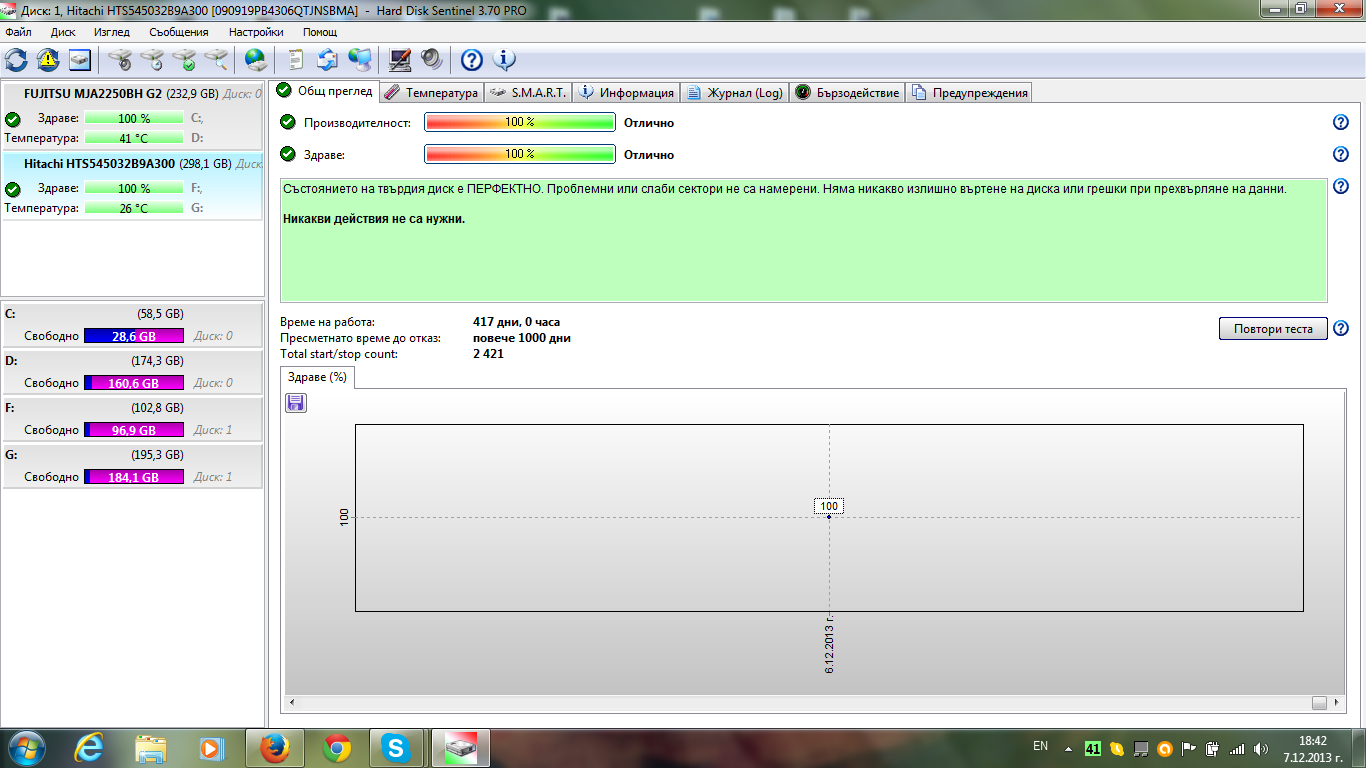Click the 100 data point on health graph
The width and height of the screenshot is (1366, 768).
[829, 516]
